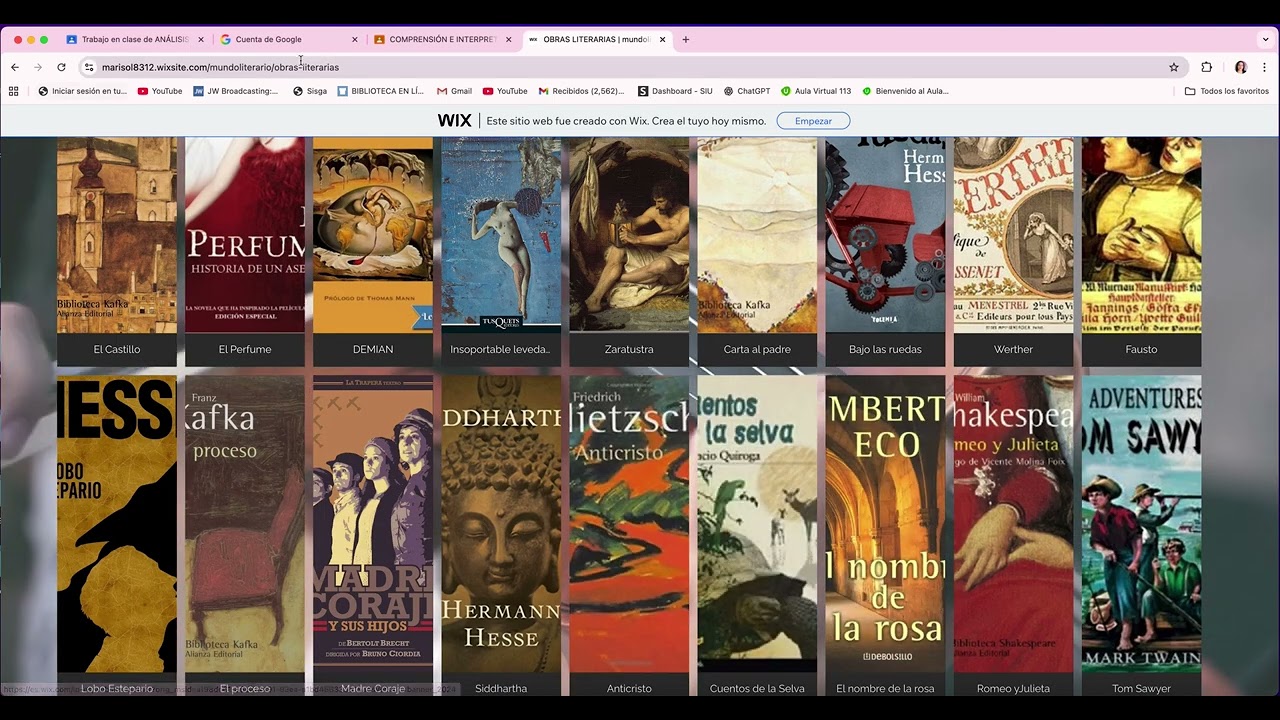Close the Cuenta de Google tab
Screen dimensions: 1280x720
354,40
